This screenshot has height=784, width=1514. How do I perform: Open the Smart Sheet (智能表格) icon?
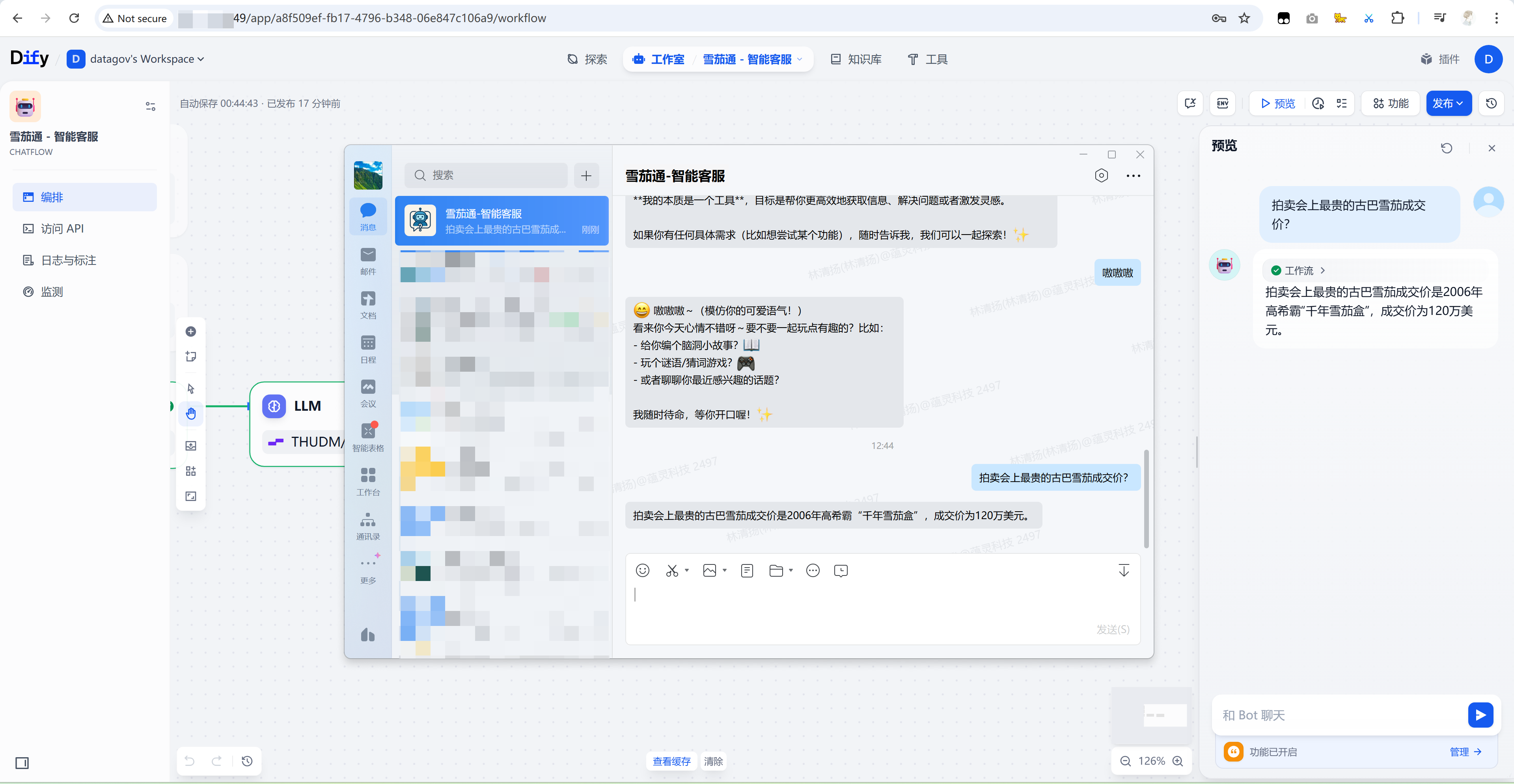tap(368, 437)
